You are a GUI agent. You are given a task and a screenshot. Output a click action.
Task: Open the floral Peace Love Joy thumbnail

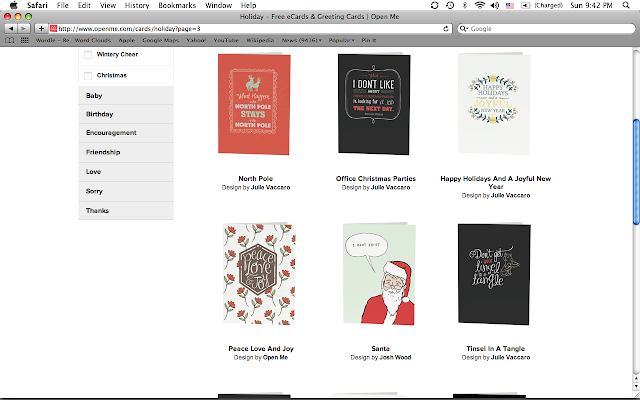tap(259, 274)
